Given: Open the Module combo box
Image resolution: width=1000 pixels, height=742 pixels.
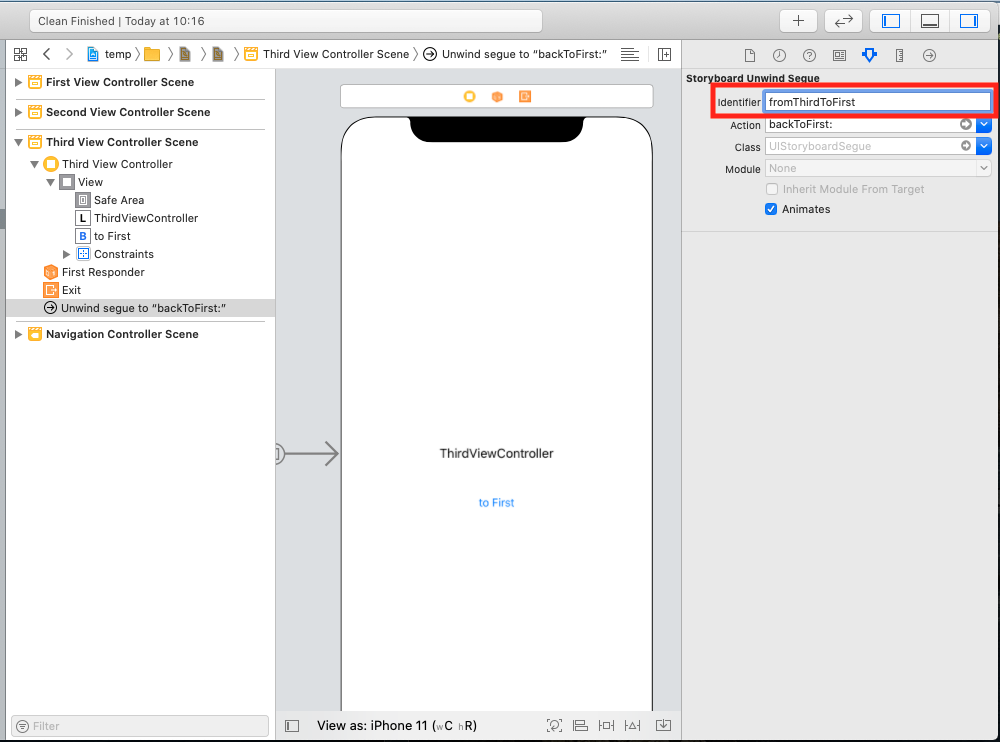Looking at the screenshot, I should click(878, 168).
